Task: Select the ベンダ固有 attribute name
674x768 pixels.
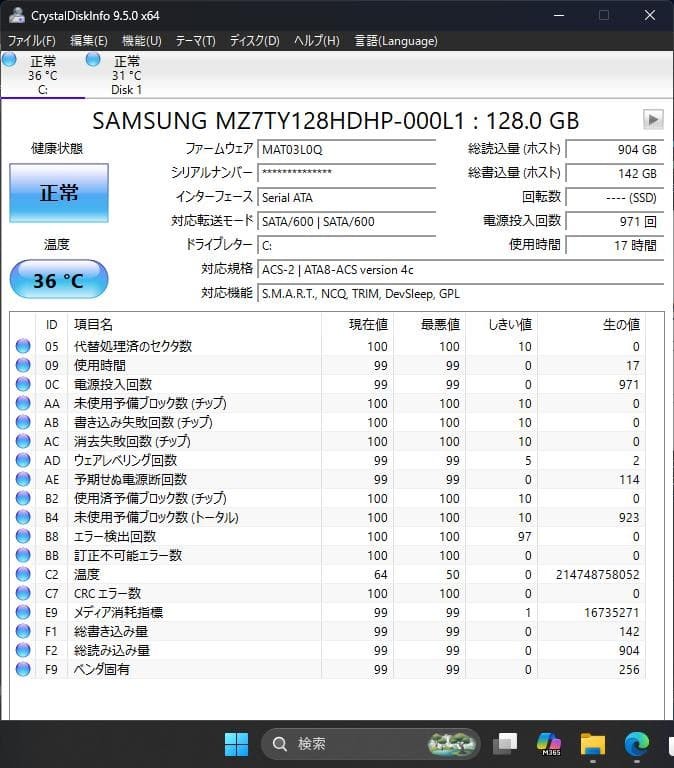Action: pos(101,669)
